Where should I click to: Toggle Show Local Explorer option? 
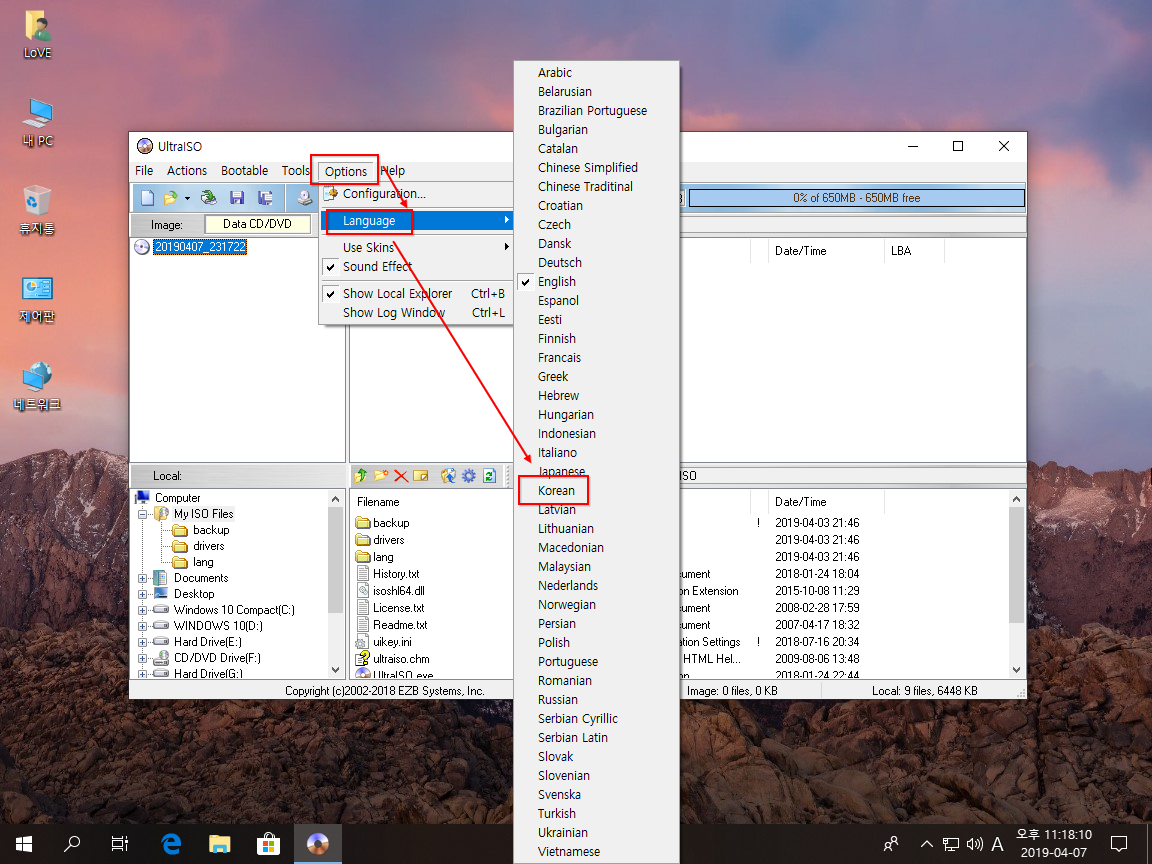coord(416,293)
